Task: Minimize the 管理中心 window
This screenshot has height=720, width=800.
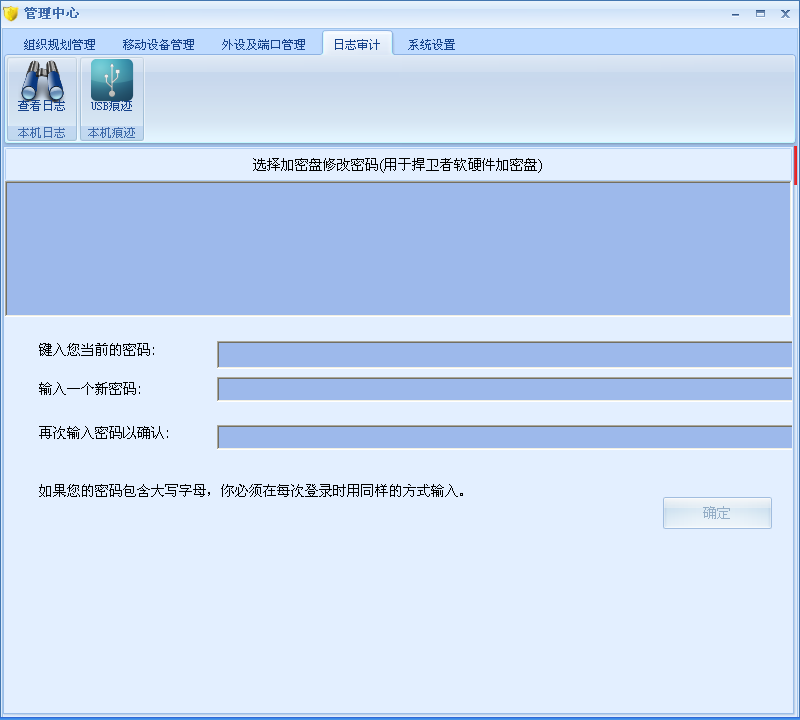Action: coord(737,14)
